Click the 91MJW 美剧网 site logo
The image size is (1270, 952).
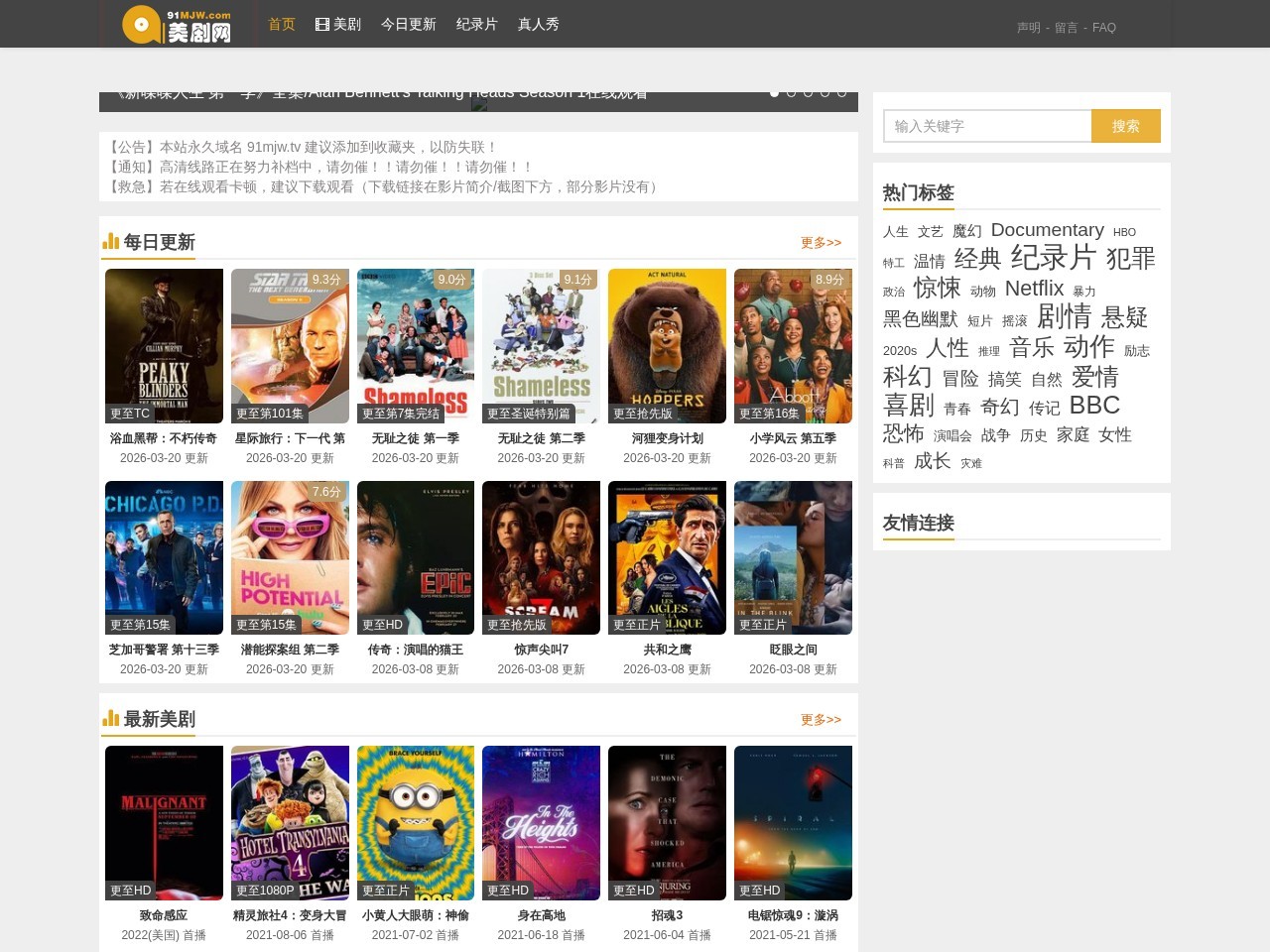(178, 25)
